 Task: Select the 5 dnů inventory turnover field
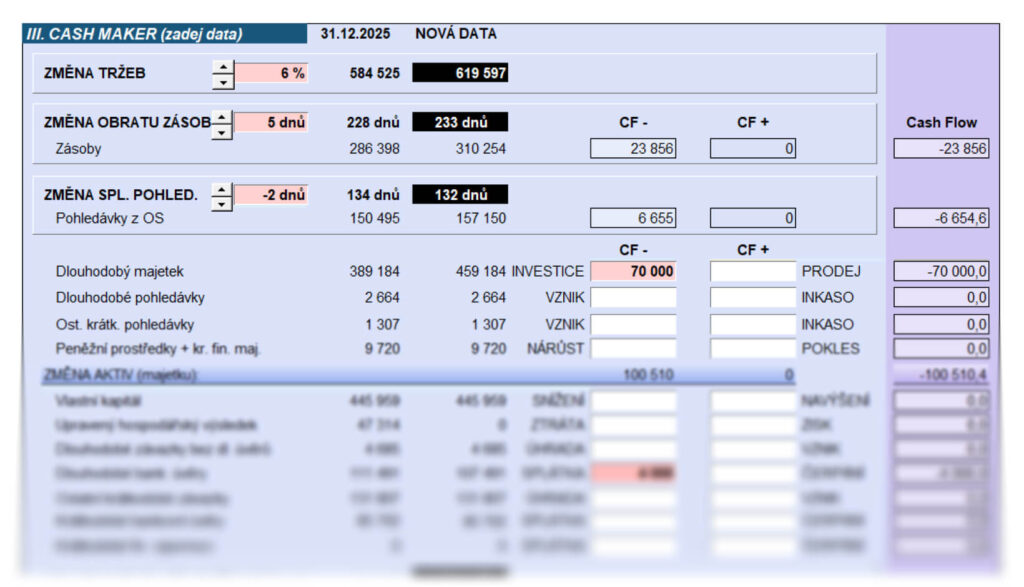(x=270, y=123)
